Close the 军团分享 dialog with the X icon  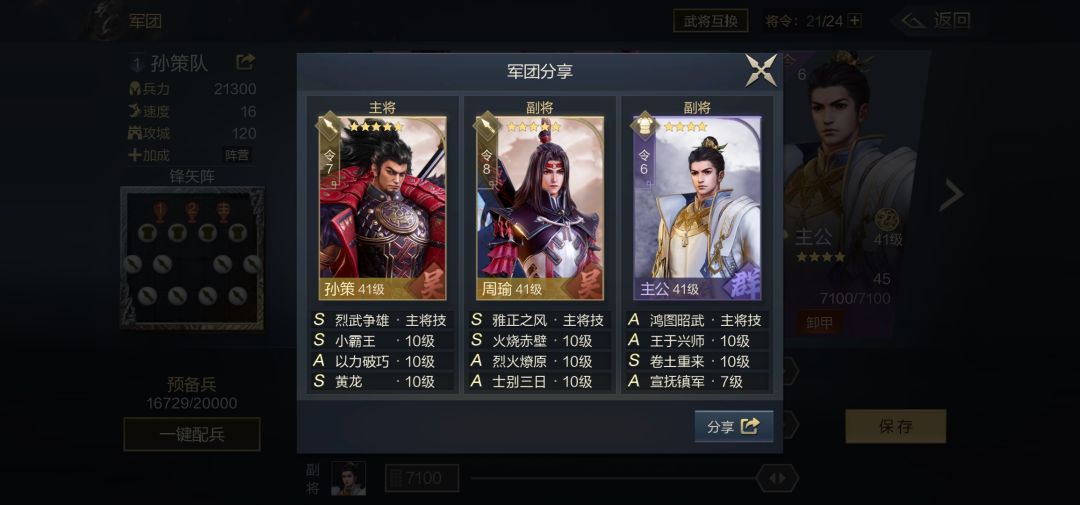(x=761, y=70)
